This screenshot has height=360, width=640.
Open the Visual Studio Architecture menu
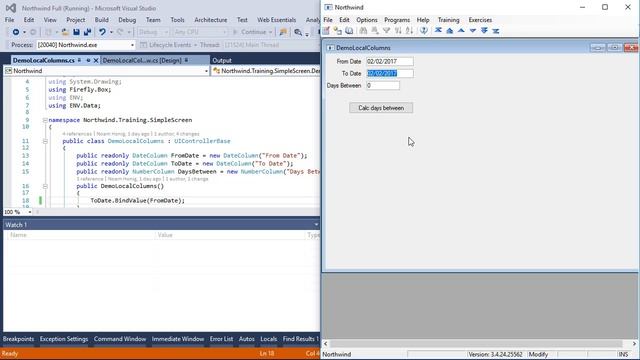click(211, 20)
